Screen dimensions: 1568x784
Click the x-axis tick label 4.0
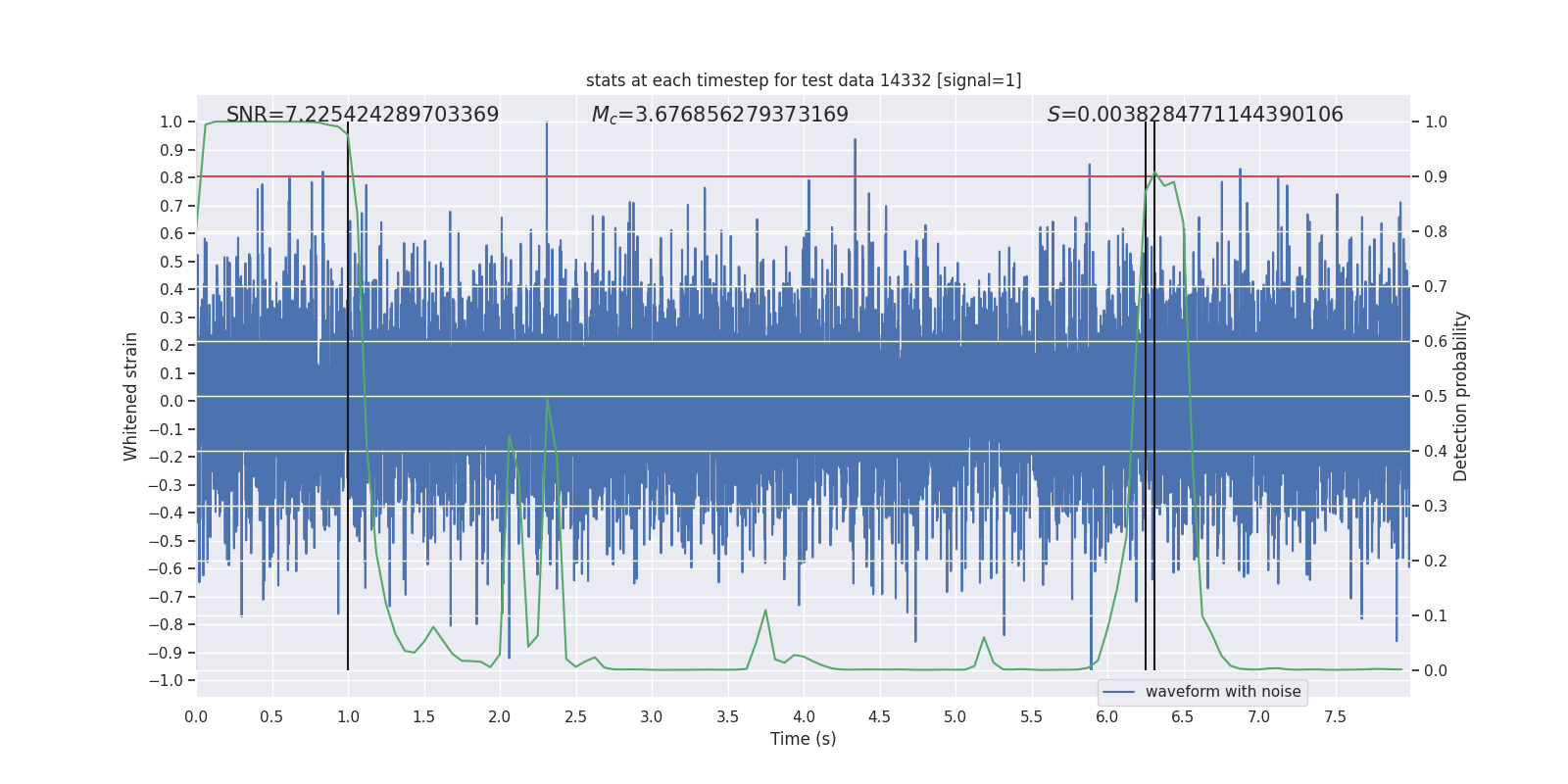click(804, 716)
